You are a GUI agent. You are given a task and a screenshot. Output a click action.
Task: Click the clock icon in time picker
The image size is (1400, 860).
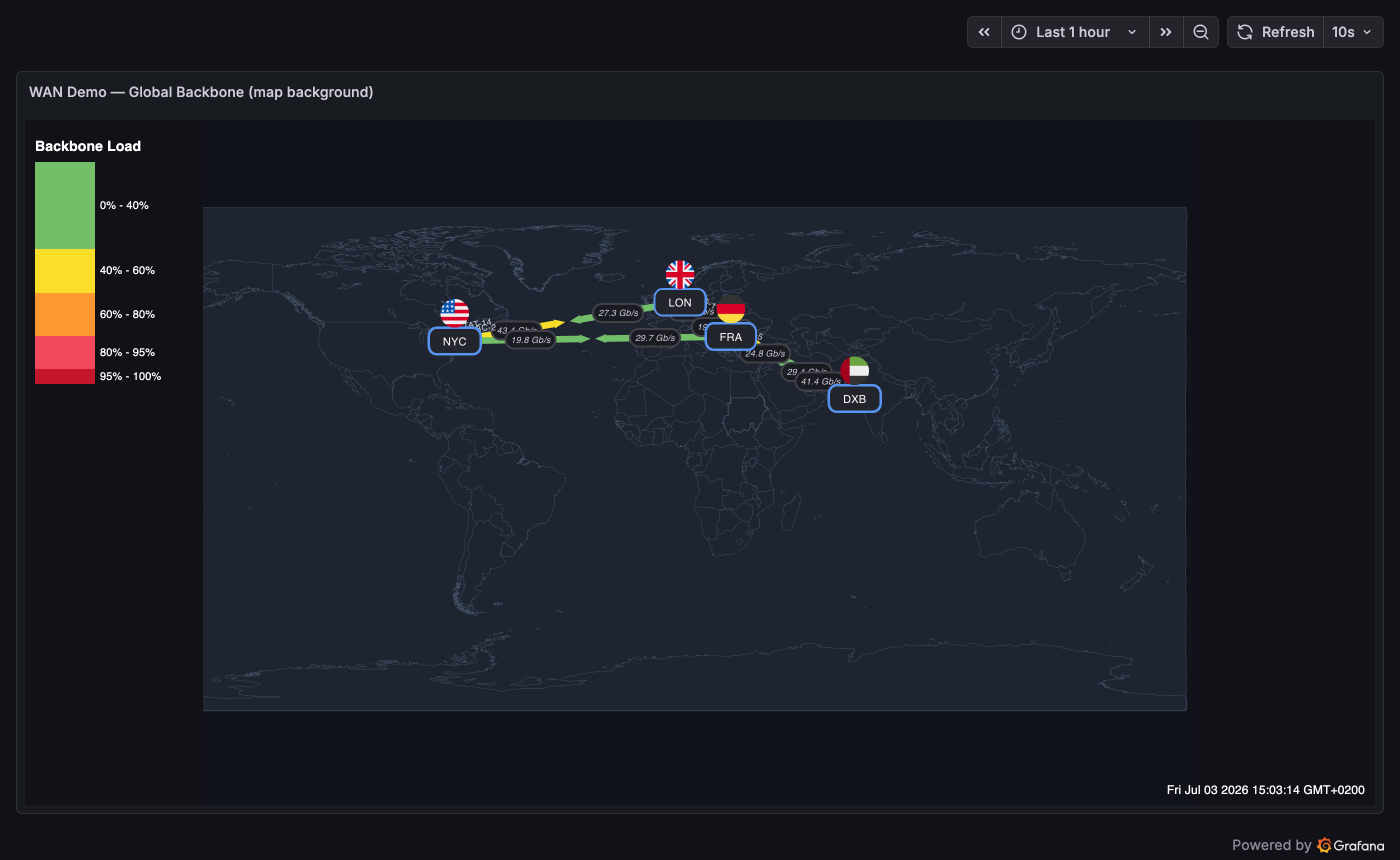pyautogui.click(x=1018, y=32)
